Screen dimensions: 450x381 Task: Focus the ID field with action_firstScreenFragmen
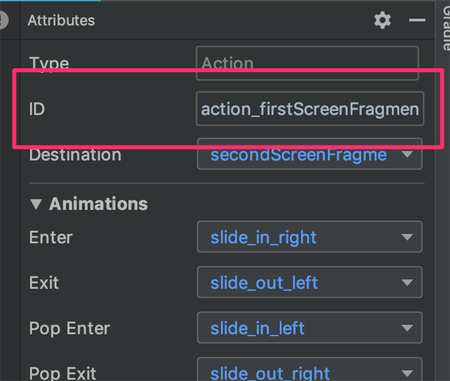[x=310, y=109]
